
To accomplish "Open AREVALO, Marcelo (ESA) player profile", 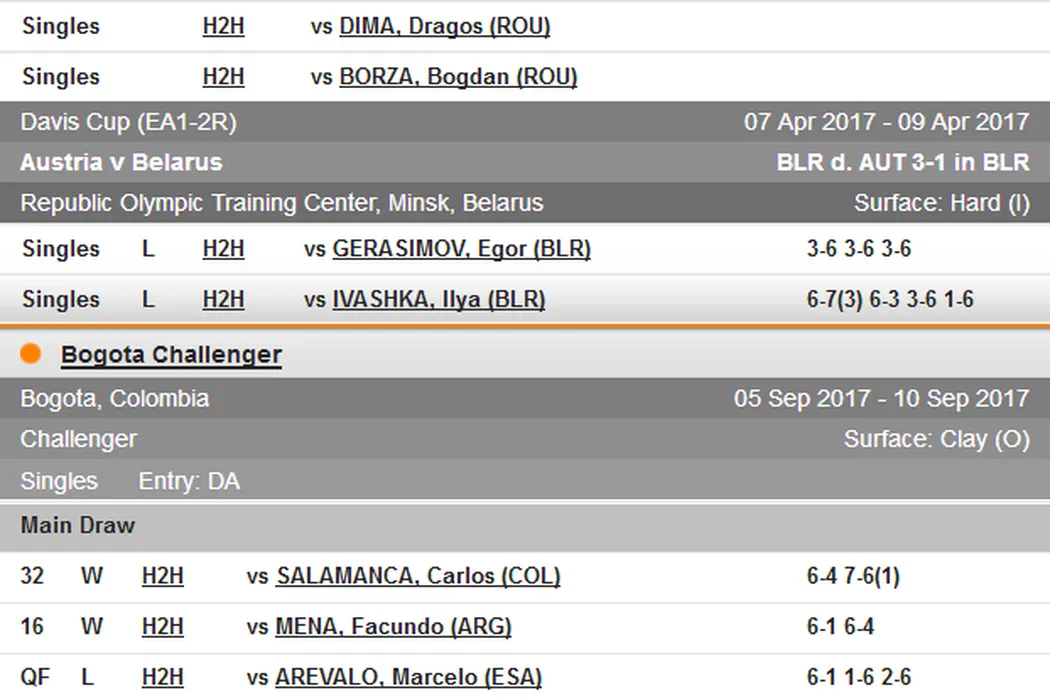I will (x=408, y=677).
